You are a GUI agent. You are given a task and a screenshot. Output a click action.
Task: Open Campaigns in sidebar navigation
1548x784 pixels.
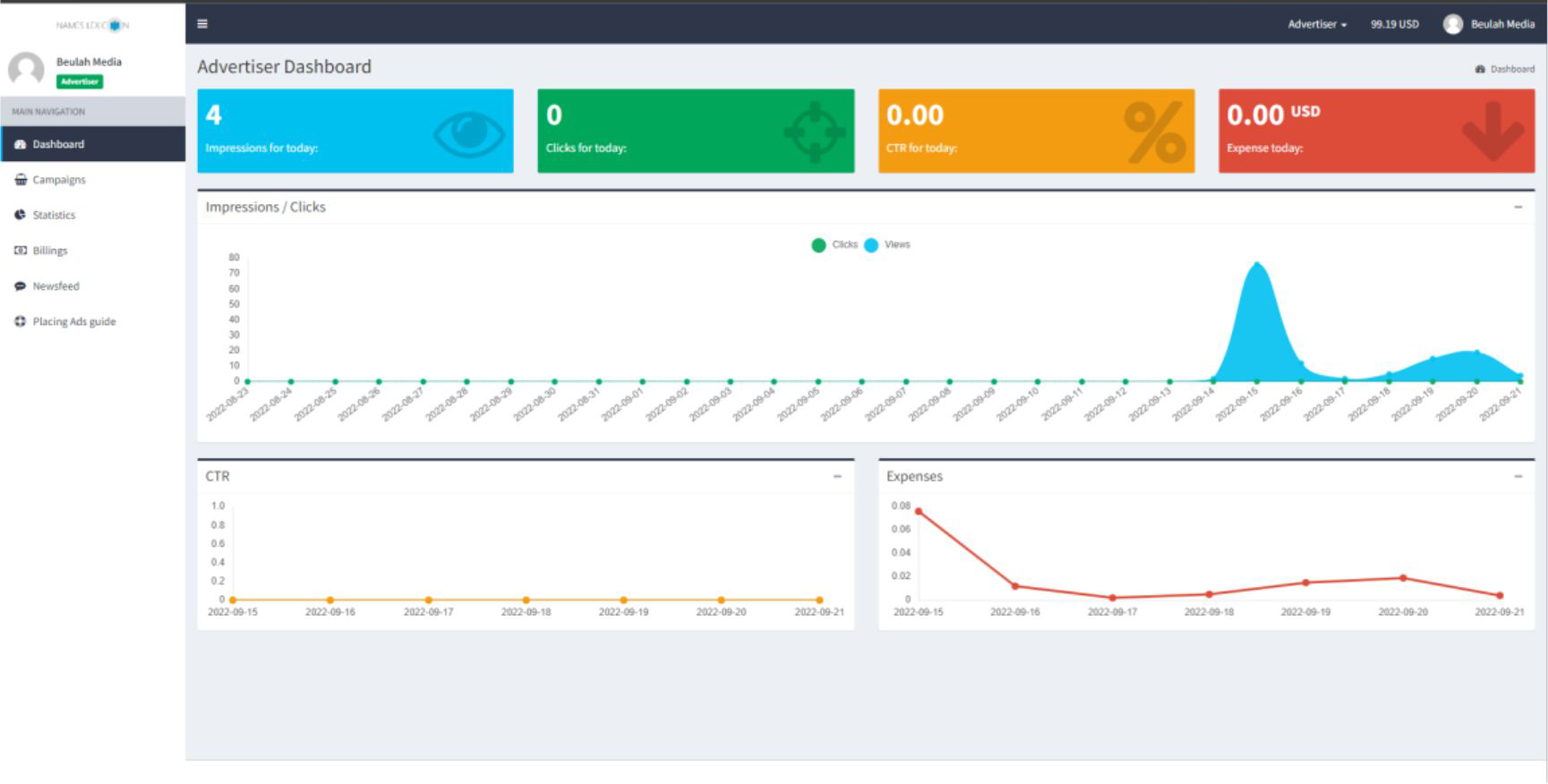(93, 180)
